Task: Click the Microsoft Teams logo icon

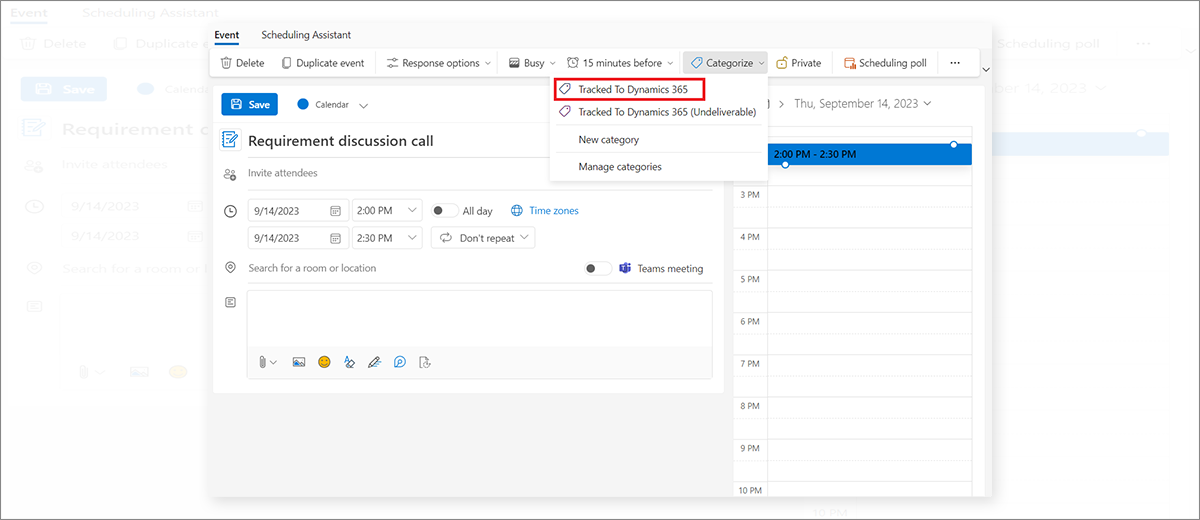Action: (625, 268)
